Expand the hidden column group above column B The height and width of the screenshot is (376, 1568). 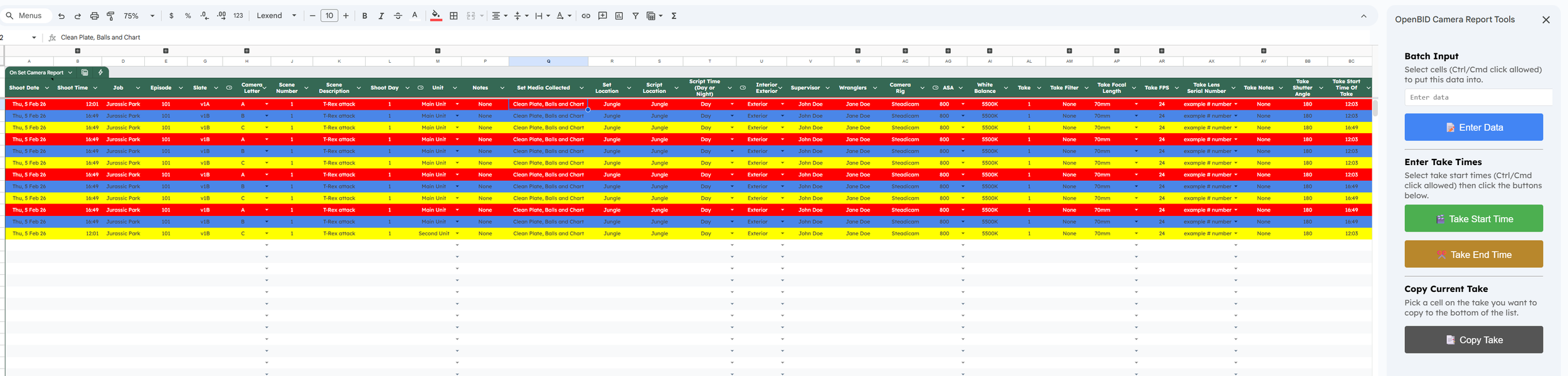click(x=78, y=51)
